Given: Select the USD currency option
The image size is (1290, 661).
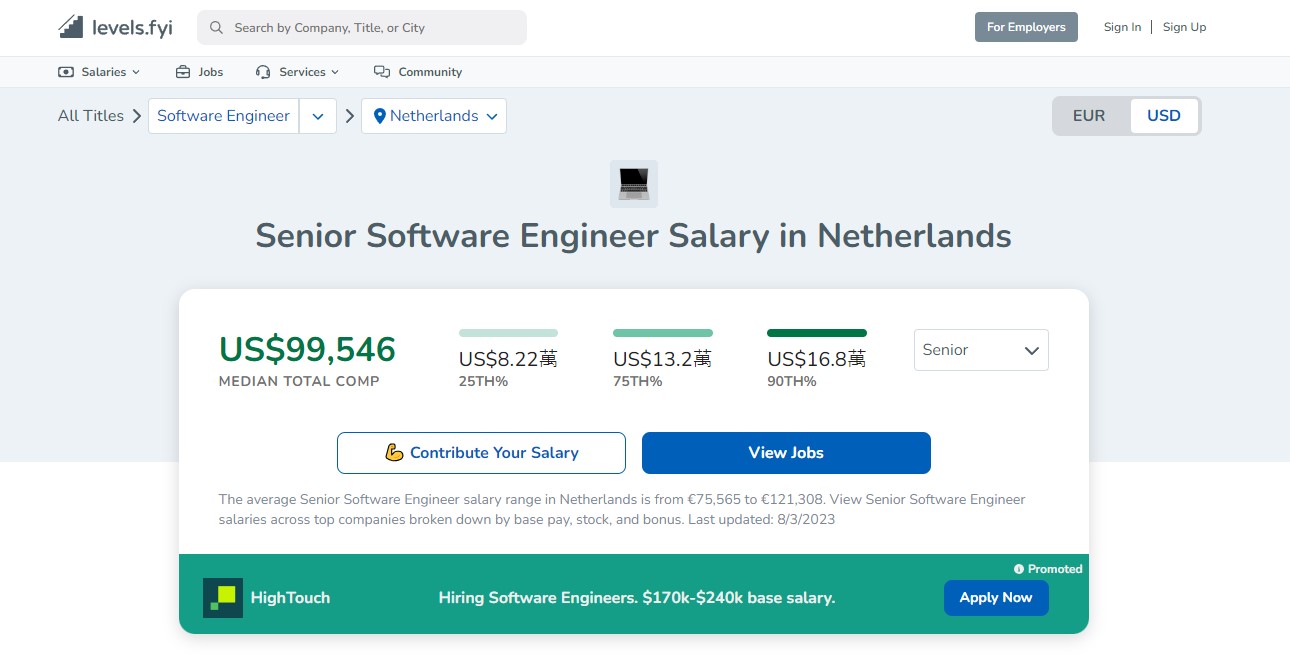Looking at the screenshot, I should pos(1164,116).
